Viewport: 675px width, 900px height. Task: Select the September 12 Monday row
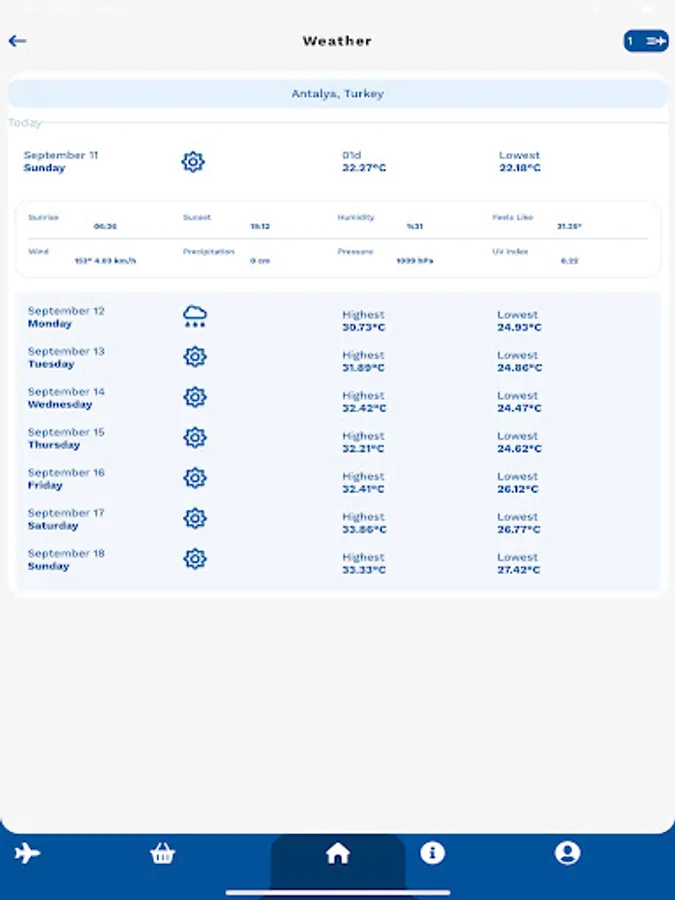coord(338,317)
